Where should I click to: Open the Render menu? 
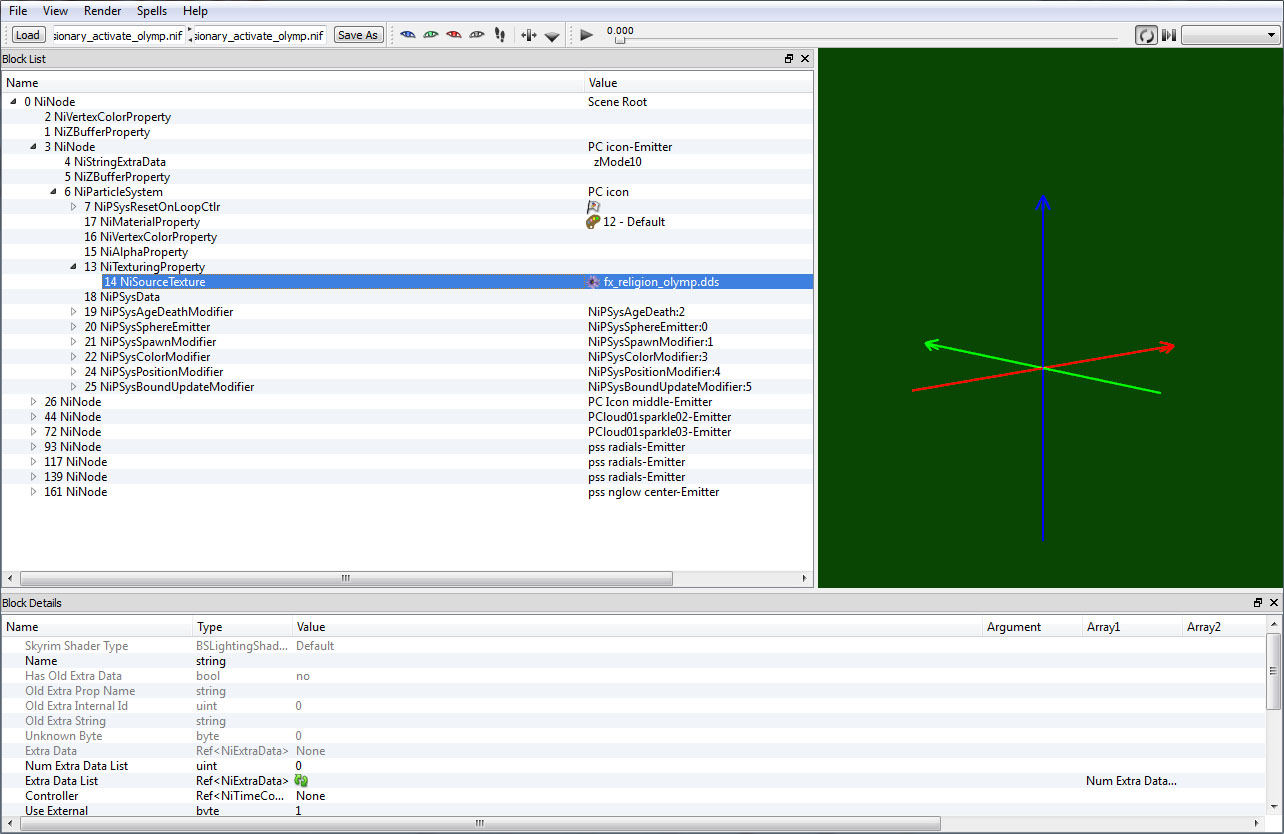tap(103, 11)
